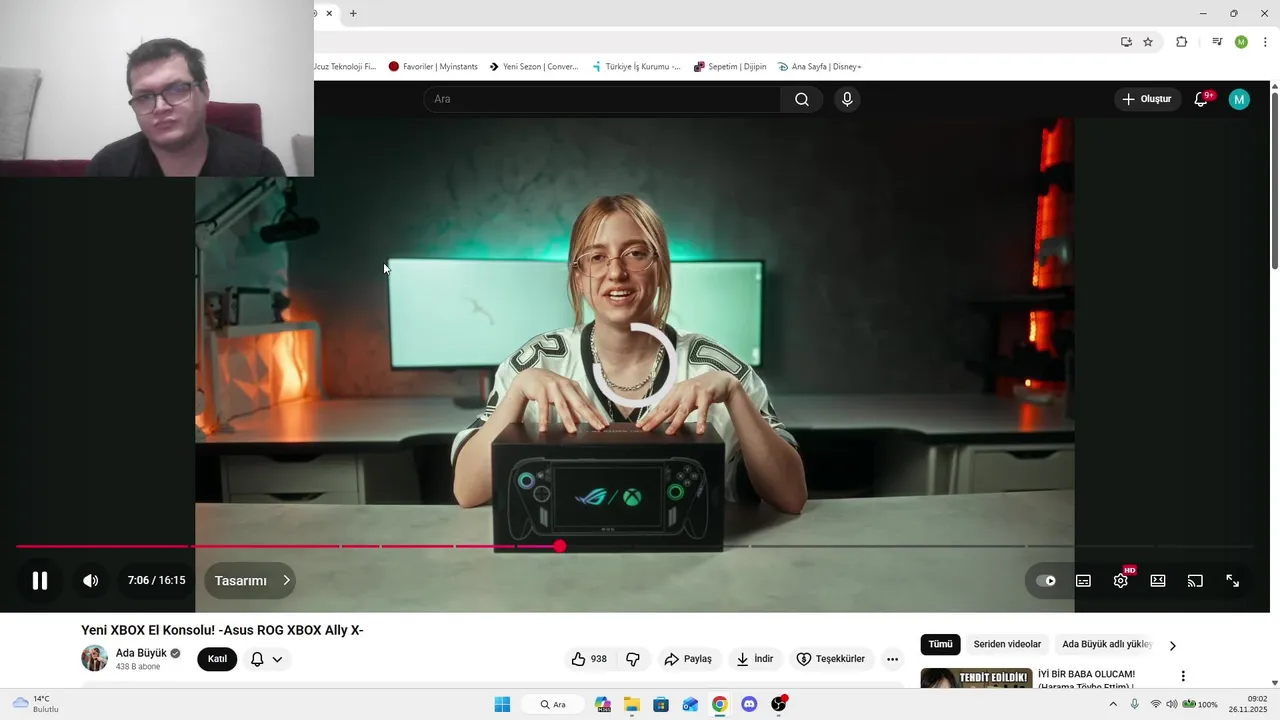Dislike the video
The width and height of the screenshot is (1280, 720).
pos(633,659)
